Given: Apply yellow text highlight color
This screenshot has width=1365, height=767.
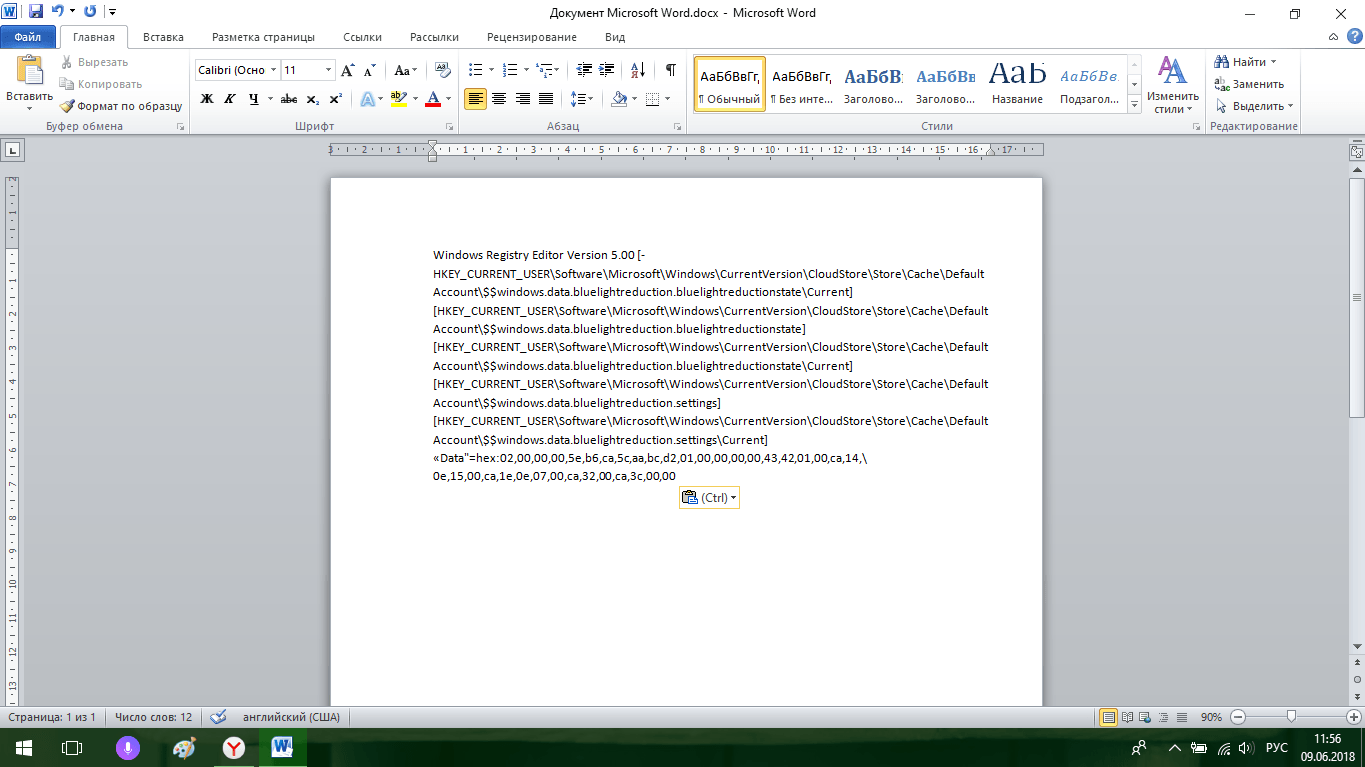Looking at the screenshot, I should tap(399, 99).
